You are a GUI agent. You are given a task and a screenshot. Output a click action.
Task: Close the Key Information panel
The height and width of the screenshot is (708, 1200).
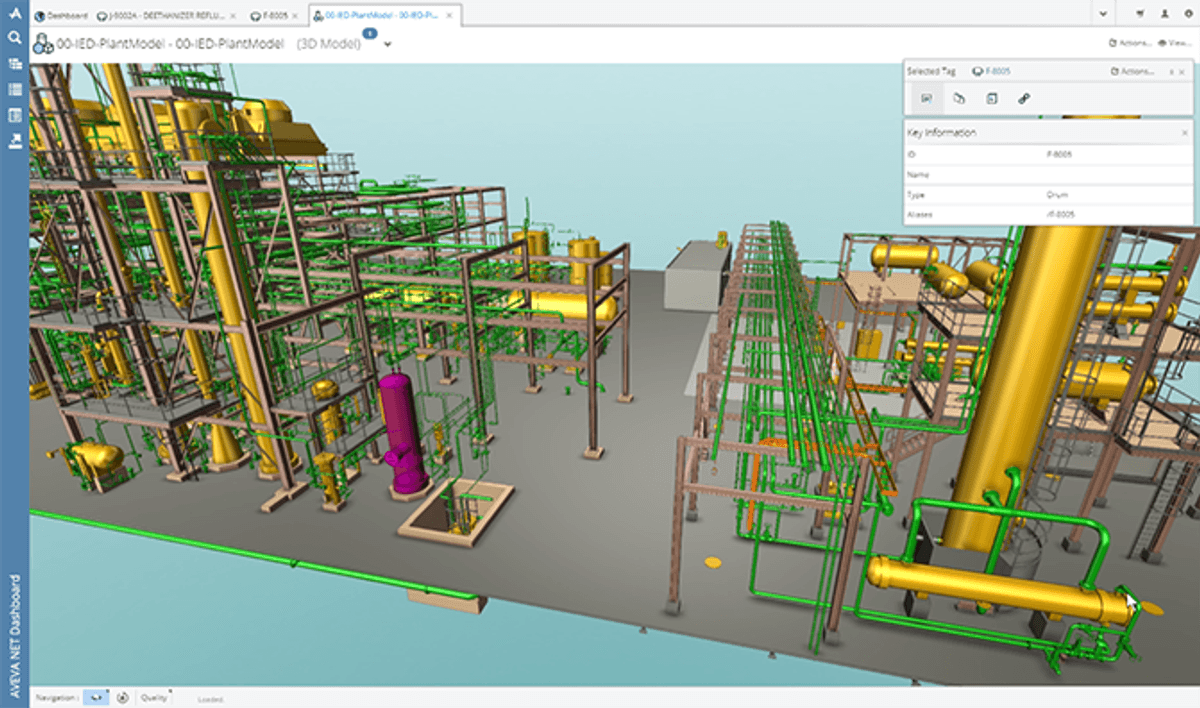point(1185,132)
